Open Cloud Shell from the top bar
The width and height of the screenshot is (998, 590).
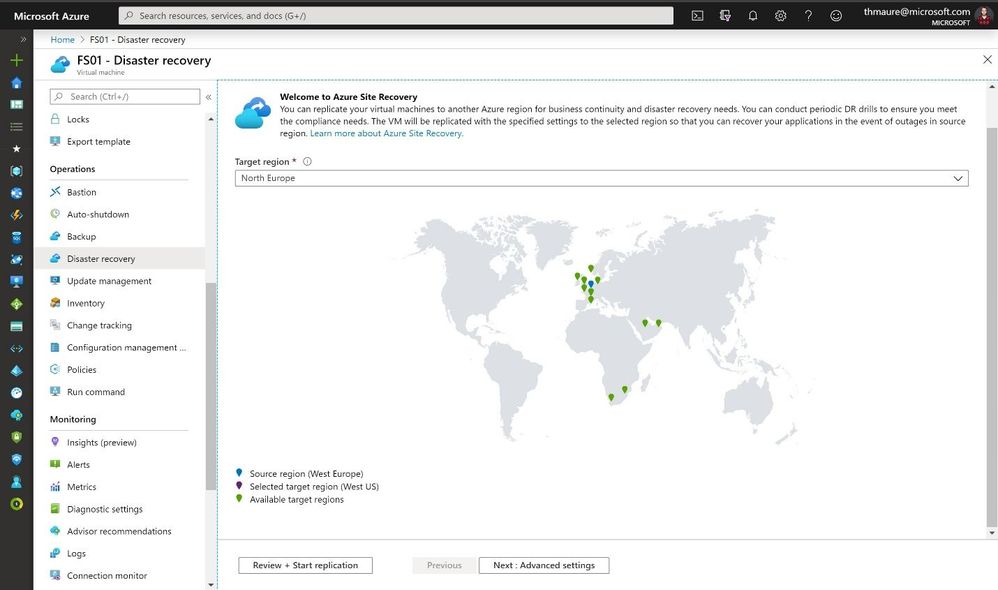[x=698, y=16]
